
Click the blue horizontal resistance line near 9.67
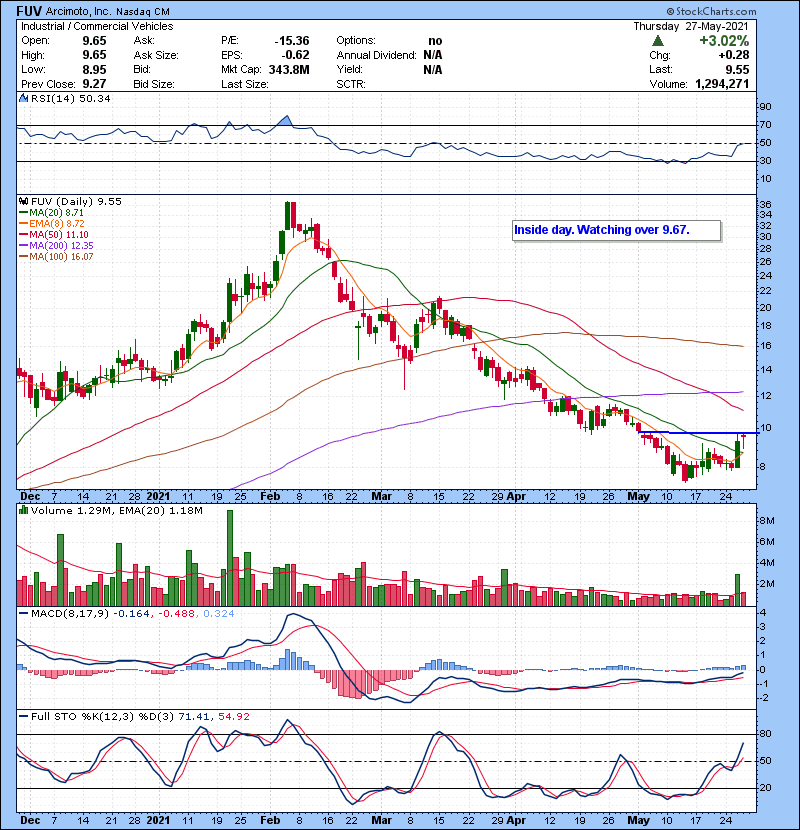tap(699, 433)
